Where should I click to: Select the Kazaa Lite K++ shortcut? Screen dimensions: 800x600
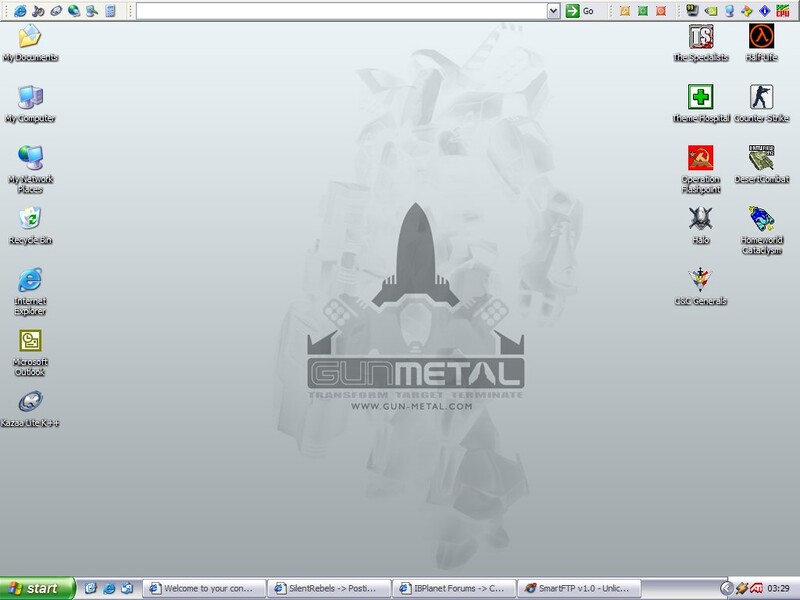coord(30,409)
